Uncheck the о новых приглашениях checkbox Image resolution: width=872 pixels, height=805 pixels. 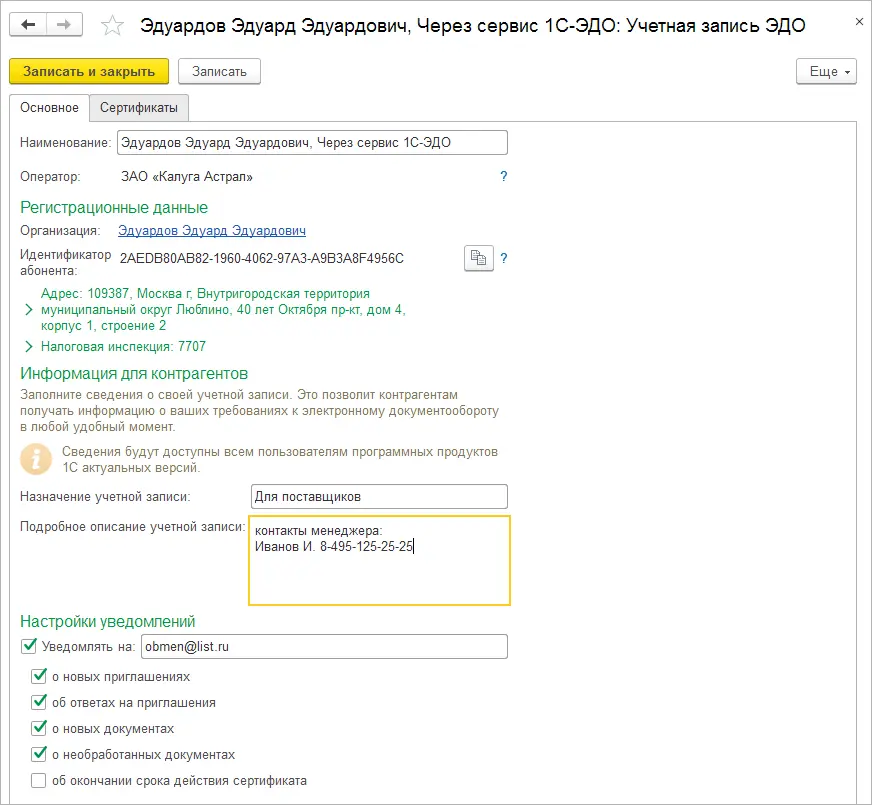(38, 676)
